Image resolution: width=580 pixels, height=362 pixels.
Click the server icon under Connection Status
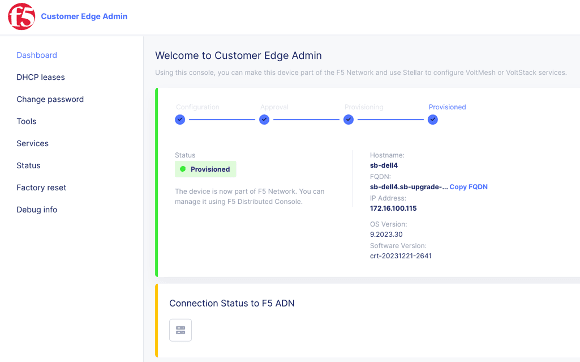tap(181, 330)
